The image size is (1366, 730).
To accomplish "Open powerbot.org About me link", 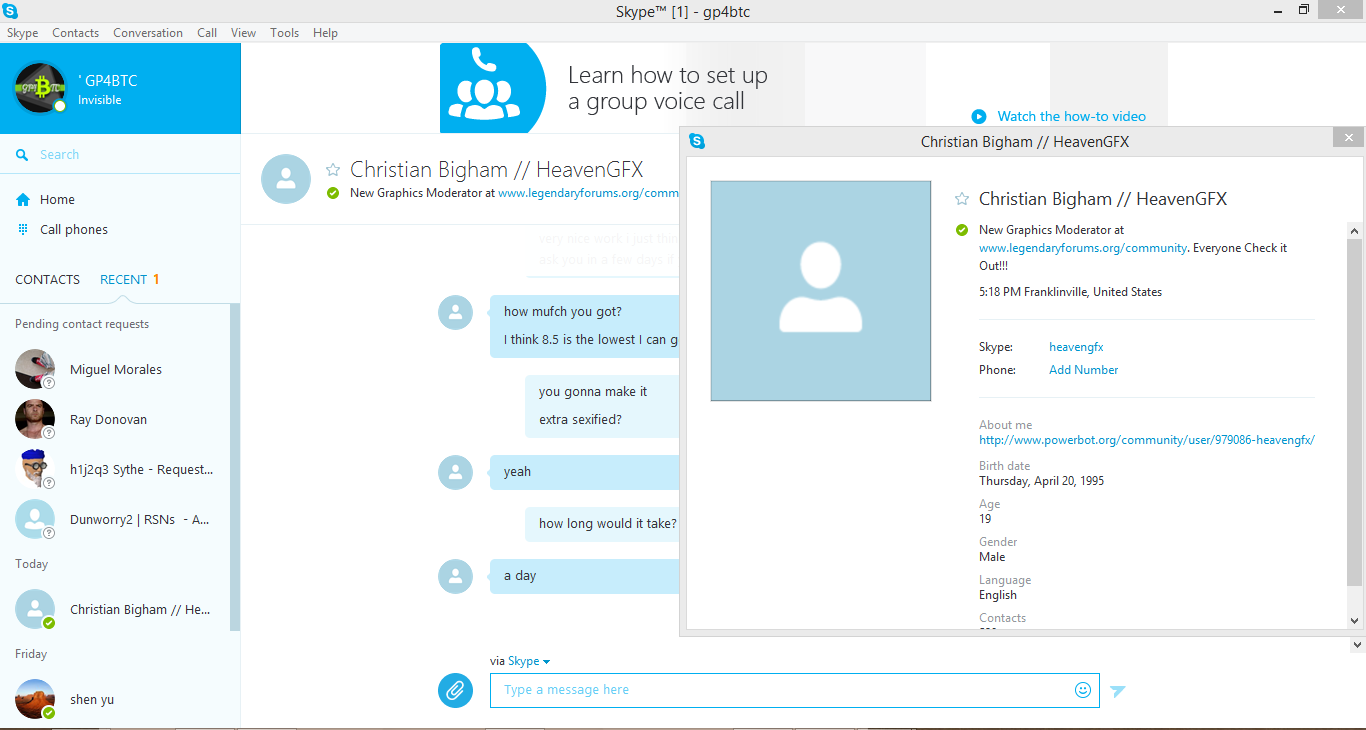I will (x=1147, y=440).
